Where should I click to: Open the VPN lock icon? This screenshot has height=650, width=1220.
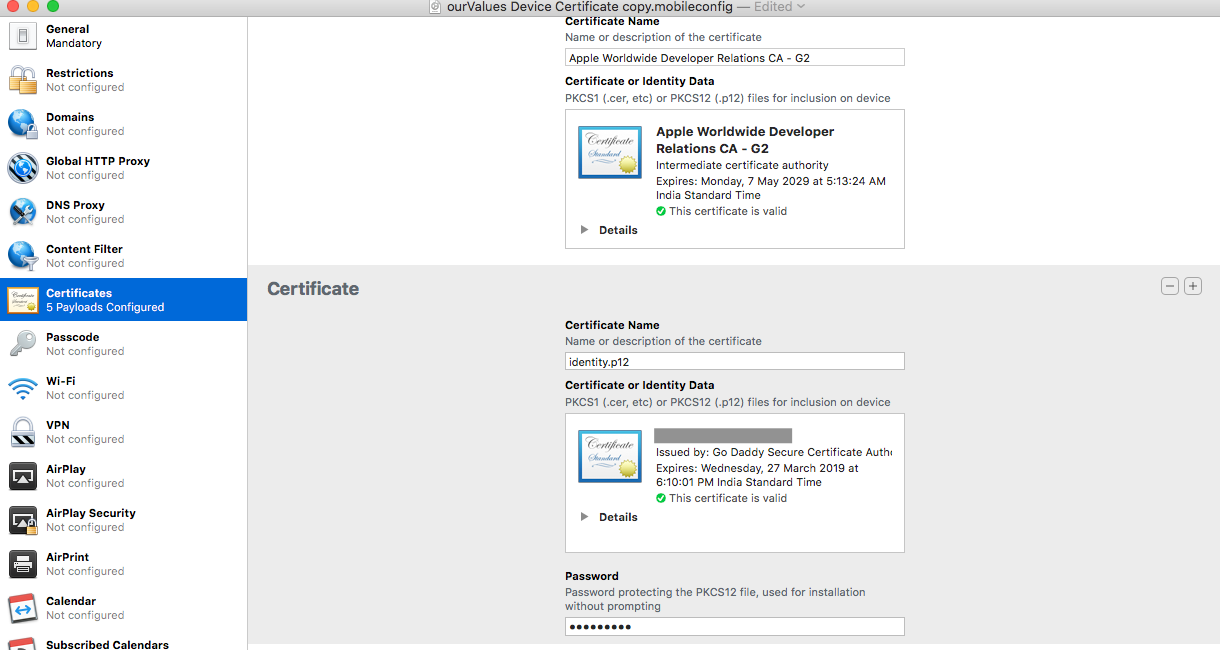pos(23,432)
